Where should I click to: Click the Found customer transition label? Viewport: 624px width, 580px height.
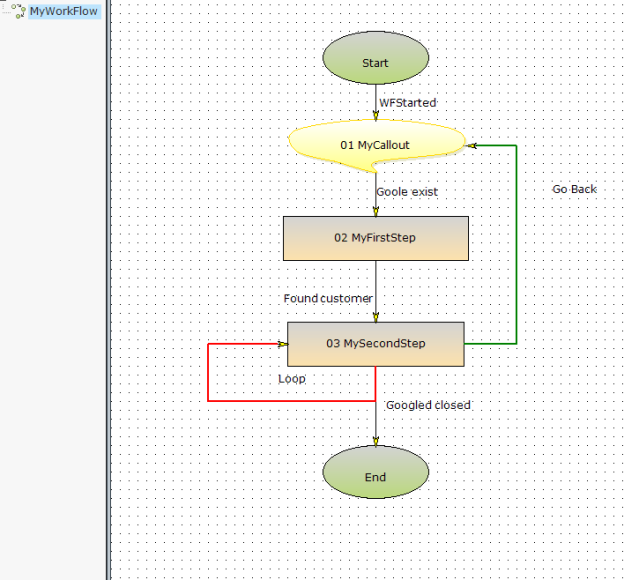pos(328,298)
